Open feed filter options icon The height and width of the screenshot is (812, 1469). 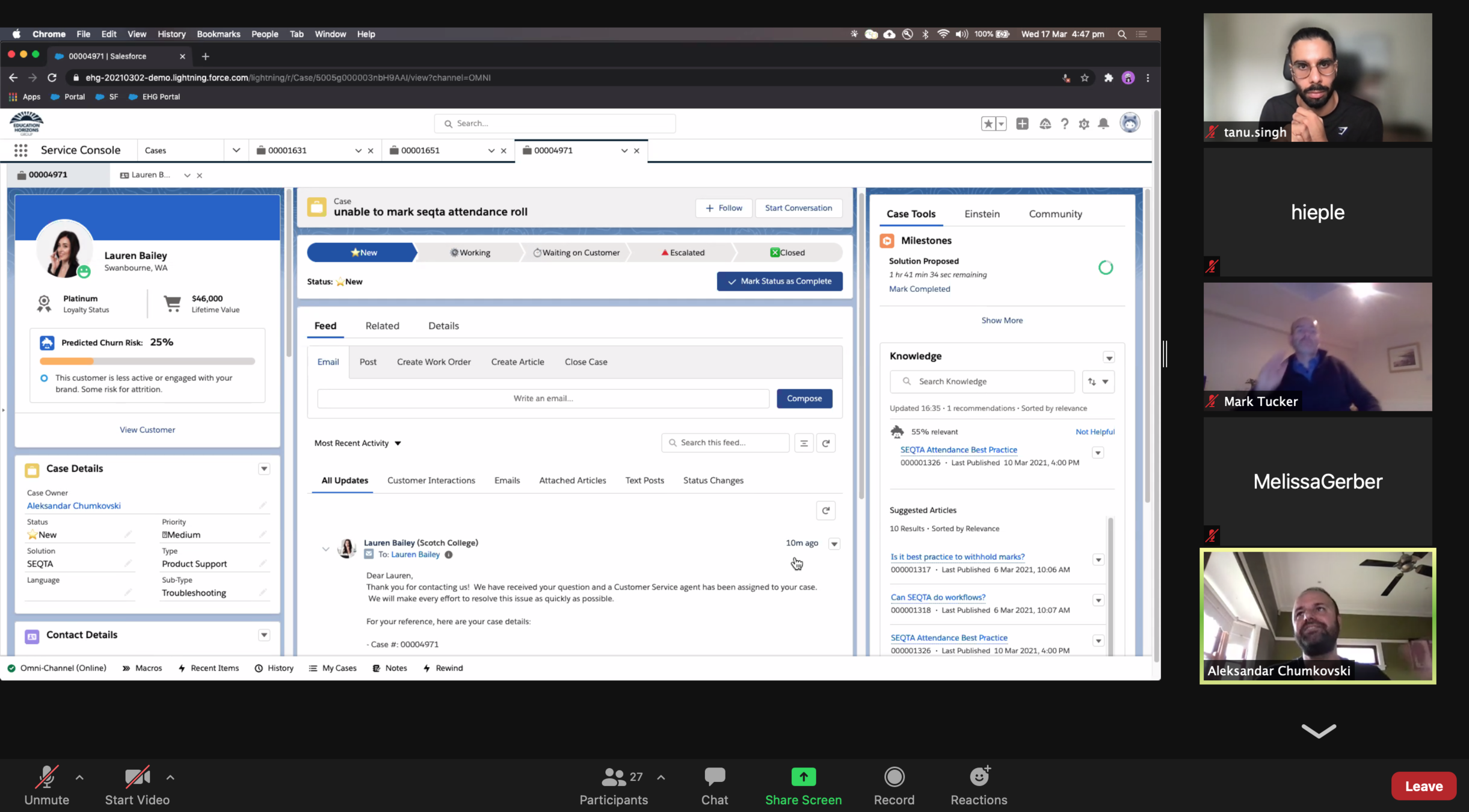coord(804,443)
